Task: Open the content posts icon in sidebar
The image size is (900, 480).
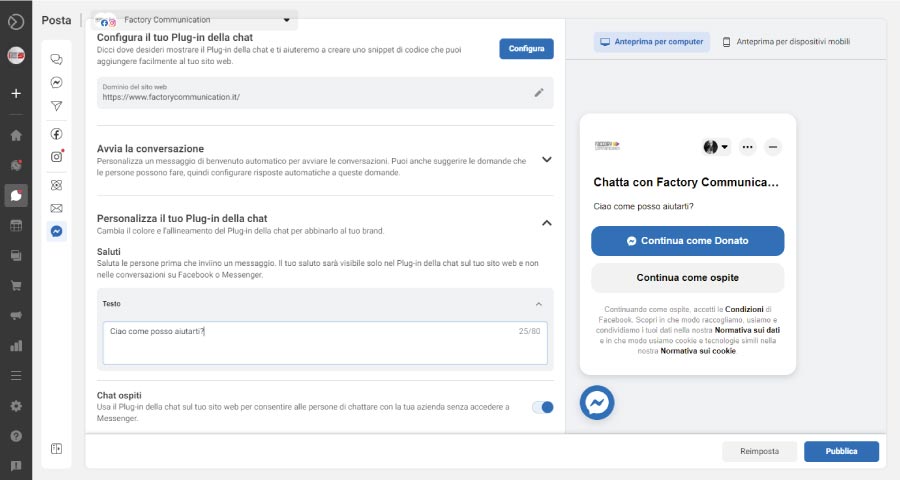Action: [x=16, y=256]
